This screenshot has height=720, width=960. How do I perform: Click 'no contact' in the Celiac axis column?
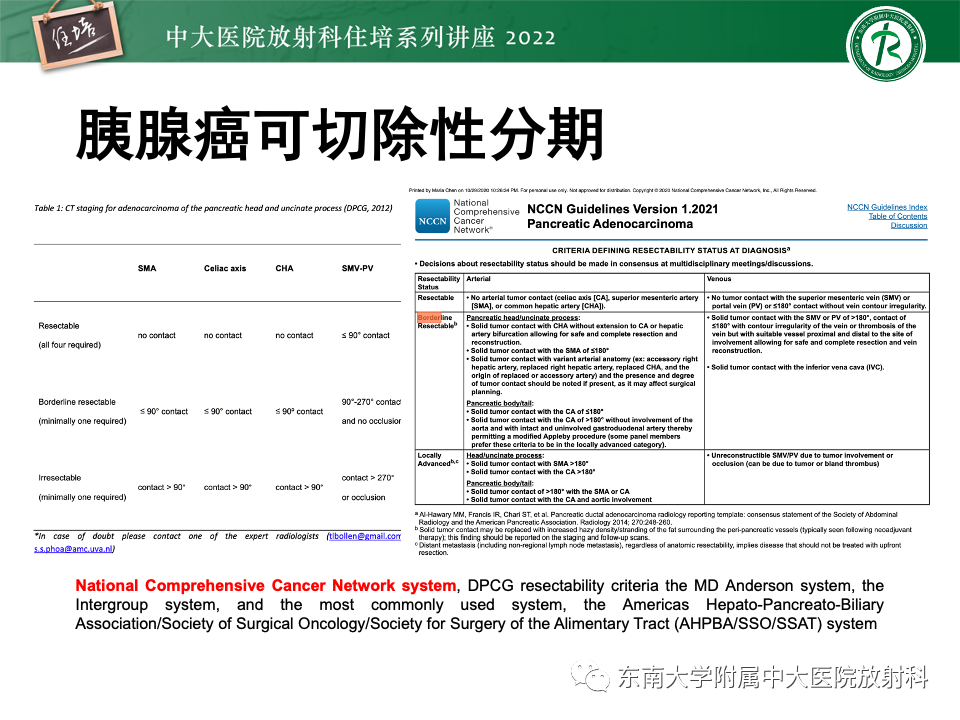coord(223,336)
